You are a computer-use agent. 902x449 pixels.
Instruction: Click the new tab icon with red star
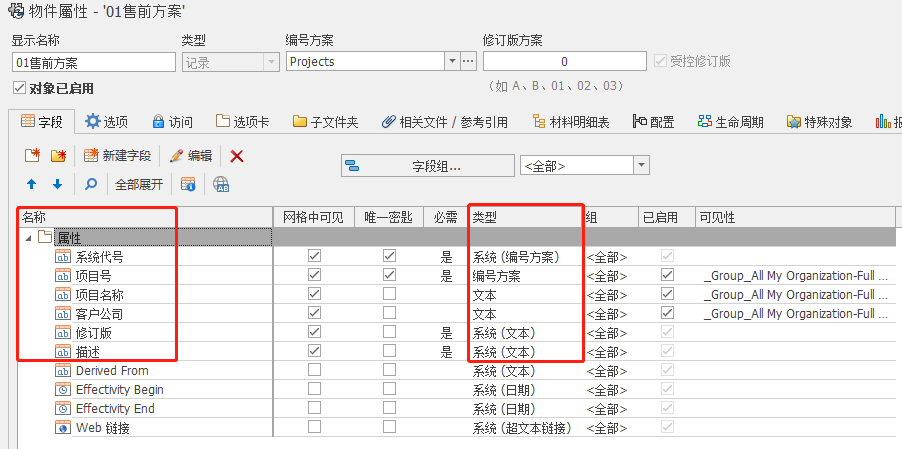[x=32, y=155]
